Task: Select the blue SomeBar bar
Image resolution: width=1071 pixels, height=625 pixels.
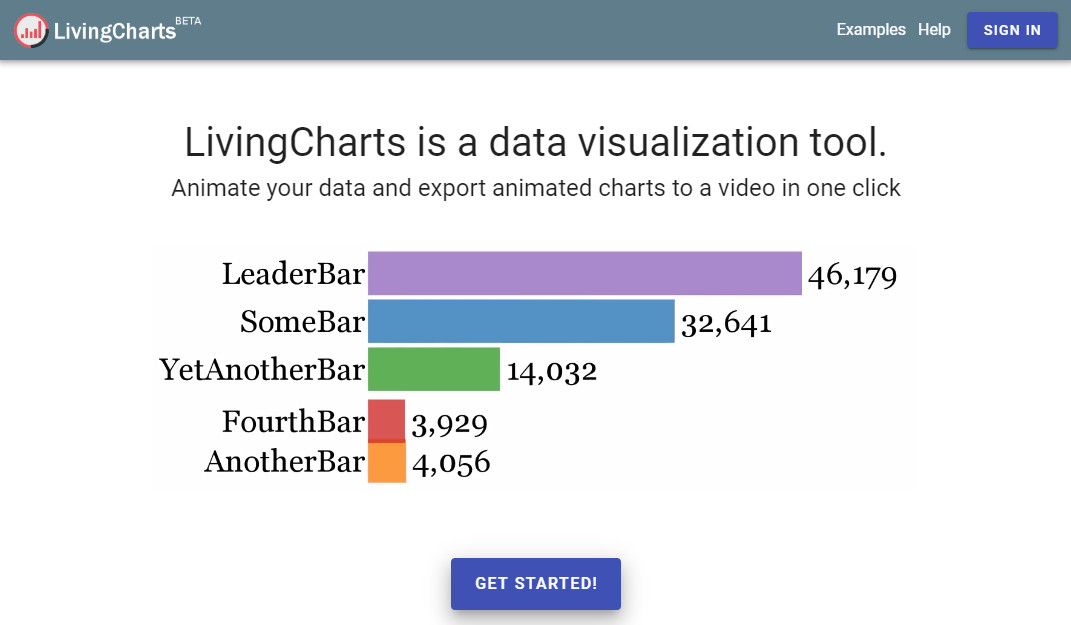Action: (x=521, y=321)
